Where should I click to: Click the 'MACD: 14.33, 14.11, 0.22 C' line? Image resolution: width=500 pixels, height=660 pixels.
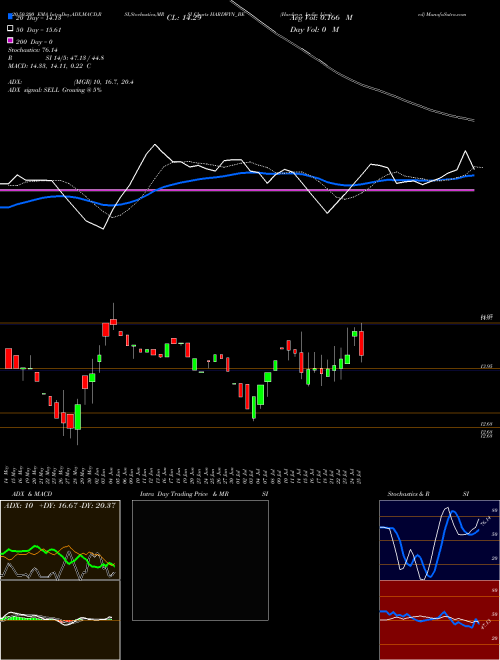50,66
